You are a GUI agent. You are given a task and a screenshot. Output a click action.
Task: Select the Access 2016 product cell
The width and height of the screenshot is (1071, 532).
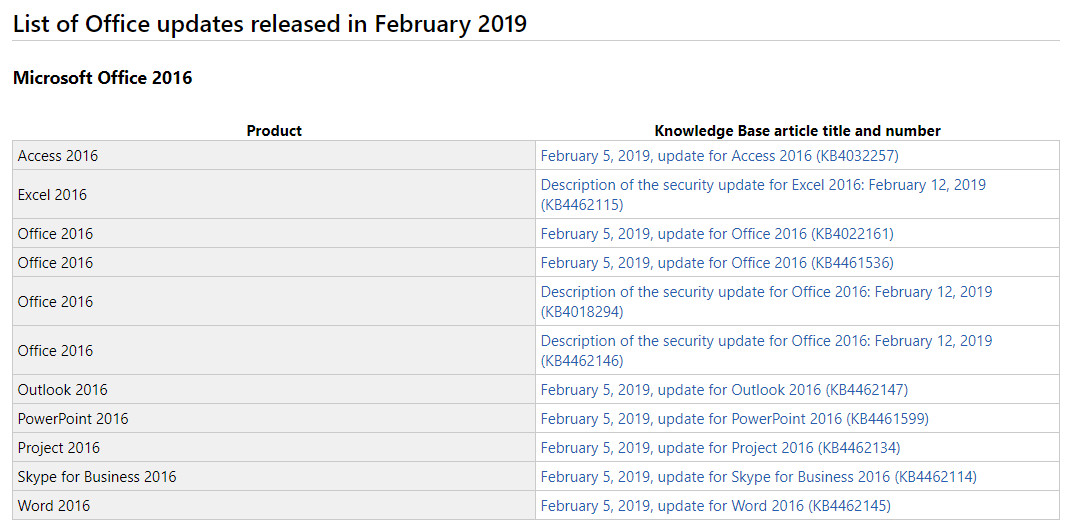coord(274,156)
